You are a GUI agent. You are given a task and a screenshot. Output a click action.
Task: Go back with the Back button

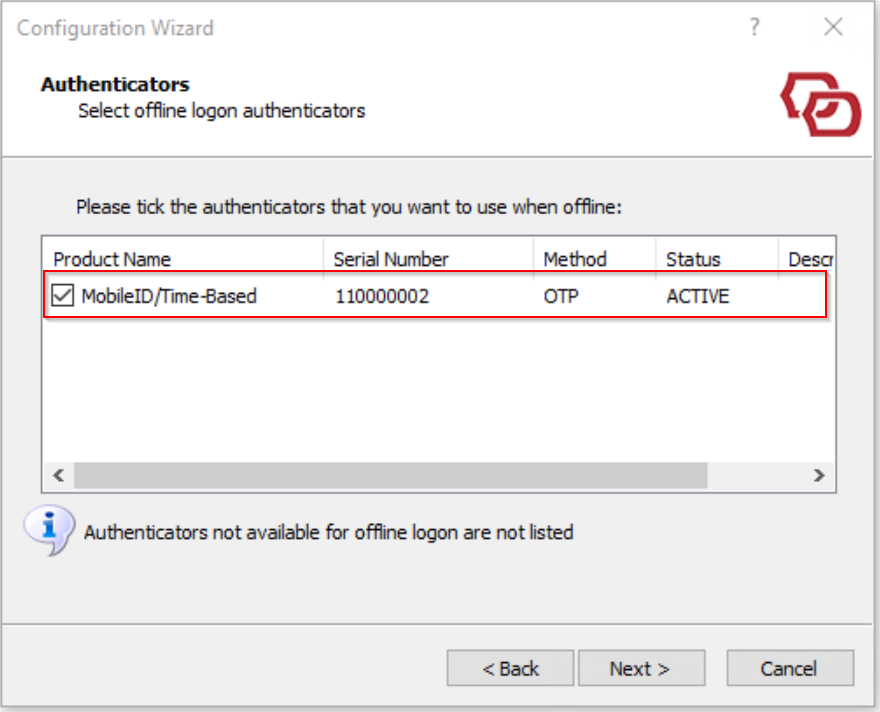(x=510, y=668)
